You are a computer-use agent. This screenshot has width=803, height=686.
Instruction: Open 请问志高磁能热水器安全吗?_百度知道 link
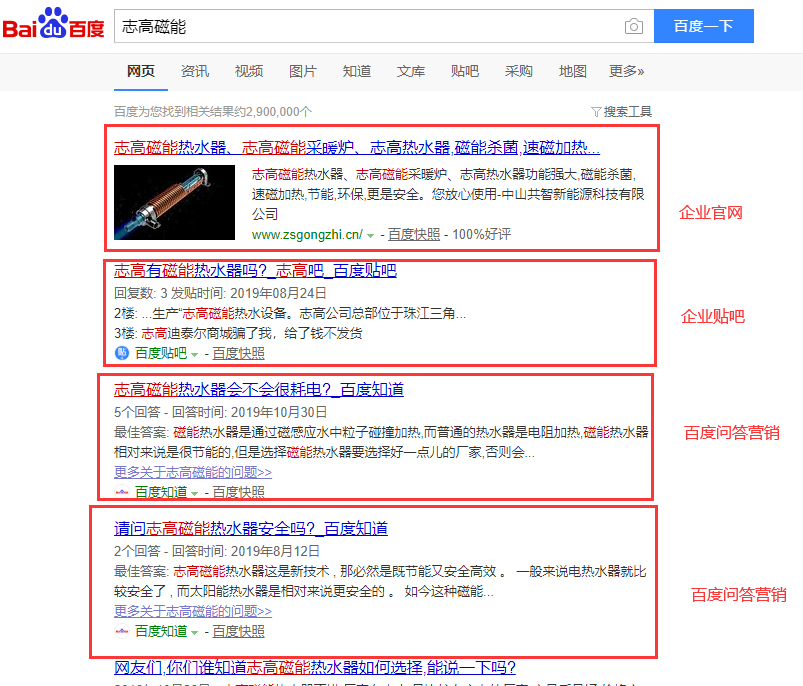tap(251, 528)
